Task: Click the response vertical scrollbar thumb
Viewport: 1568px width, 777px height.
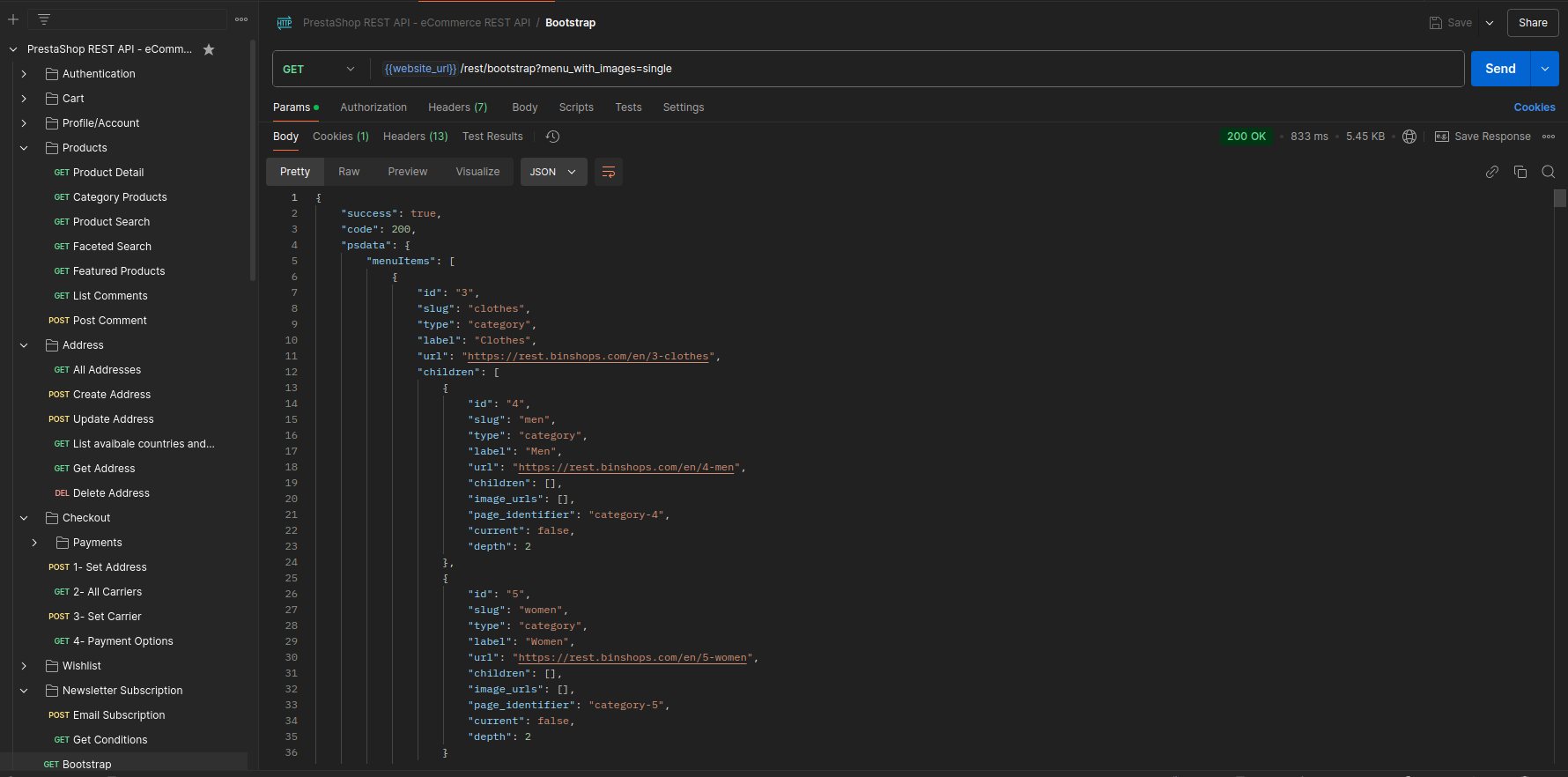Action: pos(1560,198)
